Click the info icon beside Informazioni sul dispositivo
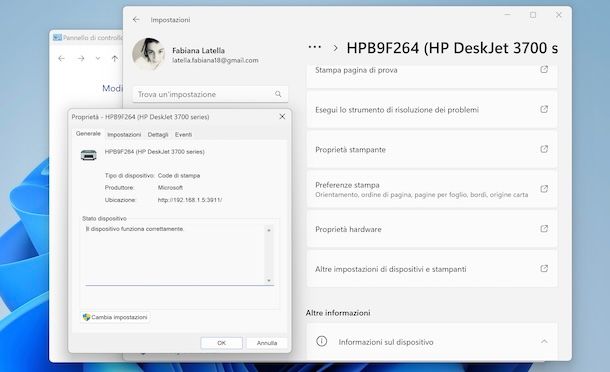Viewport: 610px width, 372px height. click(x=321, y=341)
